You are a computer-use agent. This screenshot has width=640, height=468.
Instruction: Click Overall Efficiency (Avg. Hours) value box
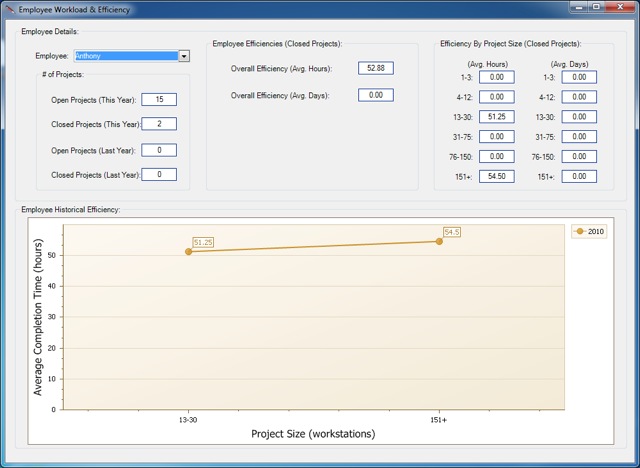click(x=376, y=68)
